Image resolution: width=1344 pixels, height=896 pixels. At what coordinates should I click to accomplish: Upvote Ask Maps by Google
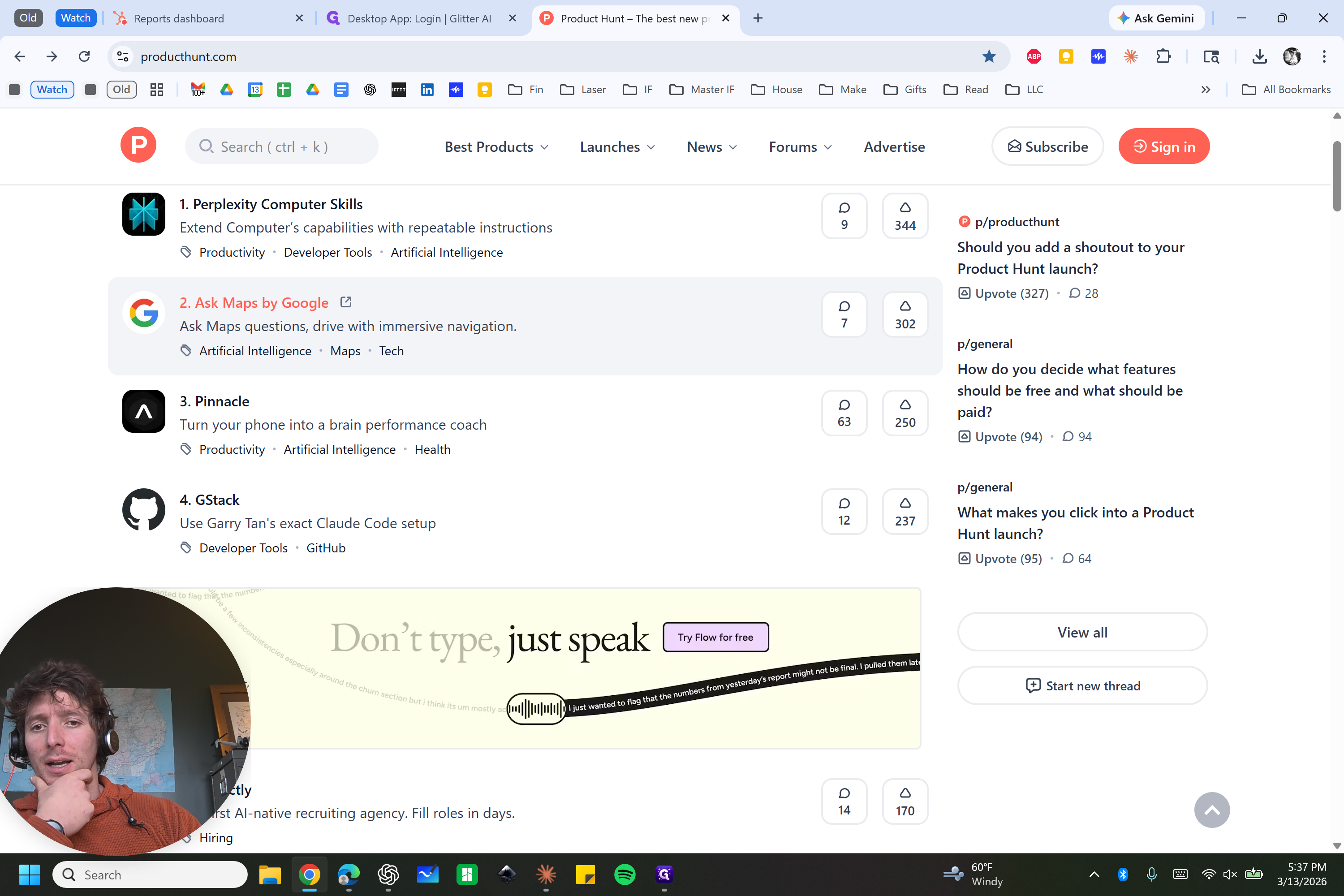pos(905,314)
